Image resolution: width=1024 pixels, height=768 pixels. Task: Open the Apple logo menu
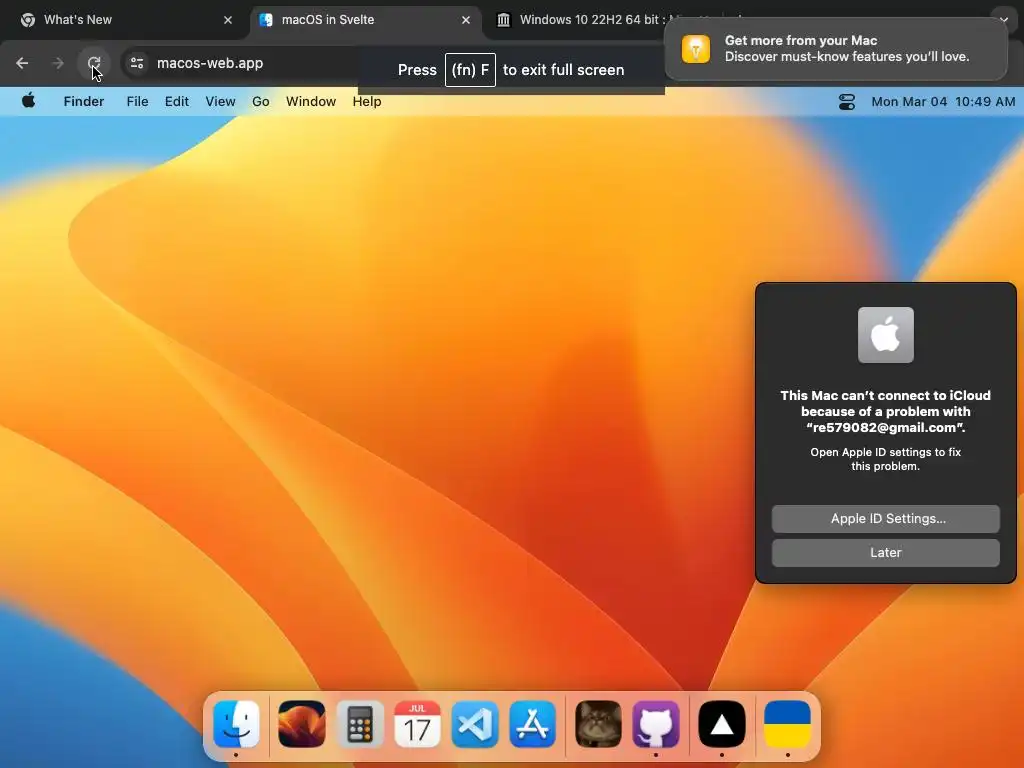point(28,101)
